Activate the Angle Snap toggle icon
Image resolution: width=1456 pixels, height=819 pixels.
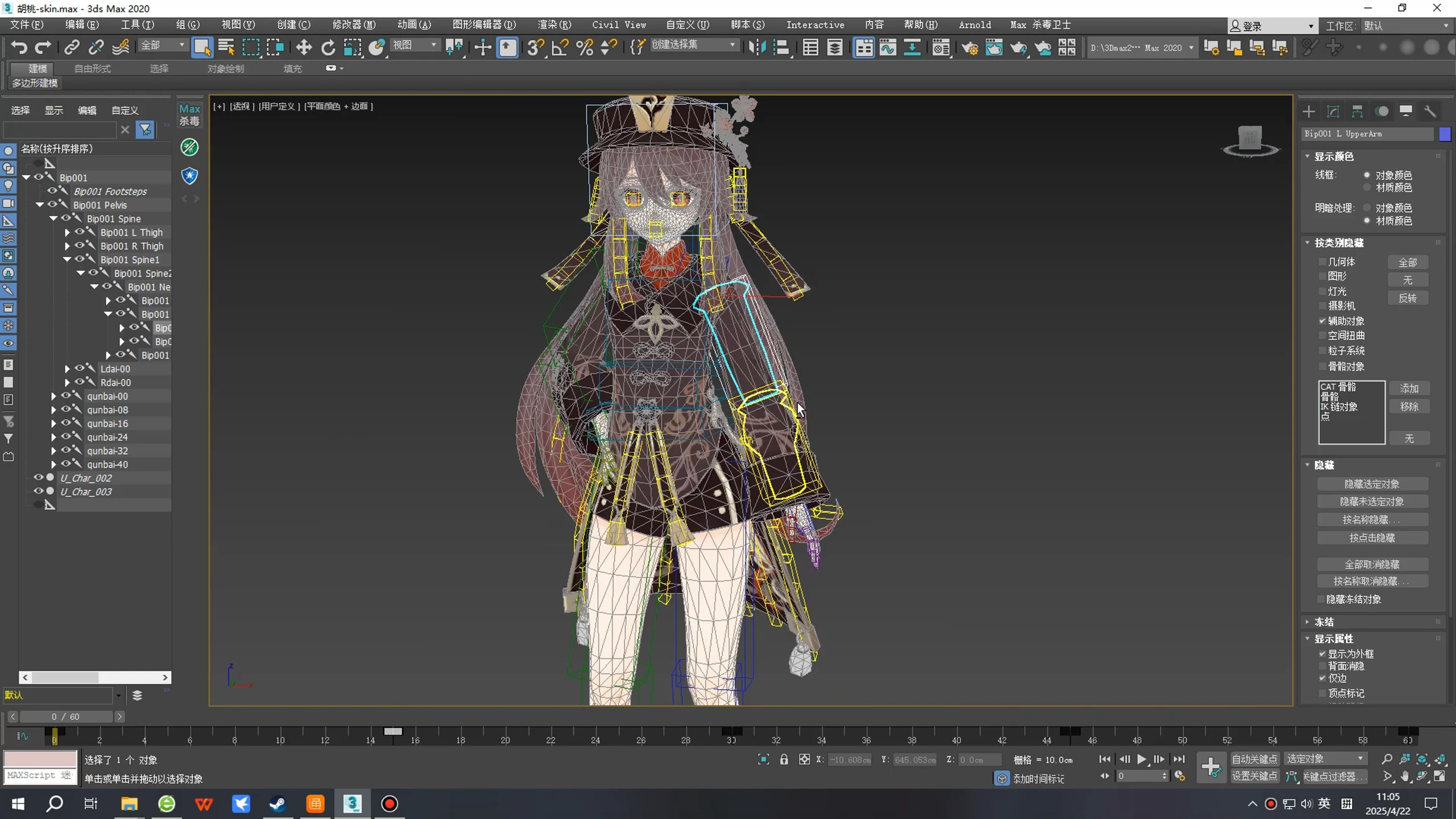[x=560, y=47]
